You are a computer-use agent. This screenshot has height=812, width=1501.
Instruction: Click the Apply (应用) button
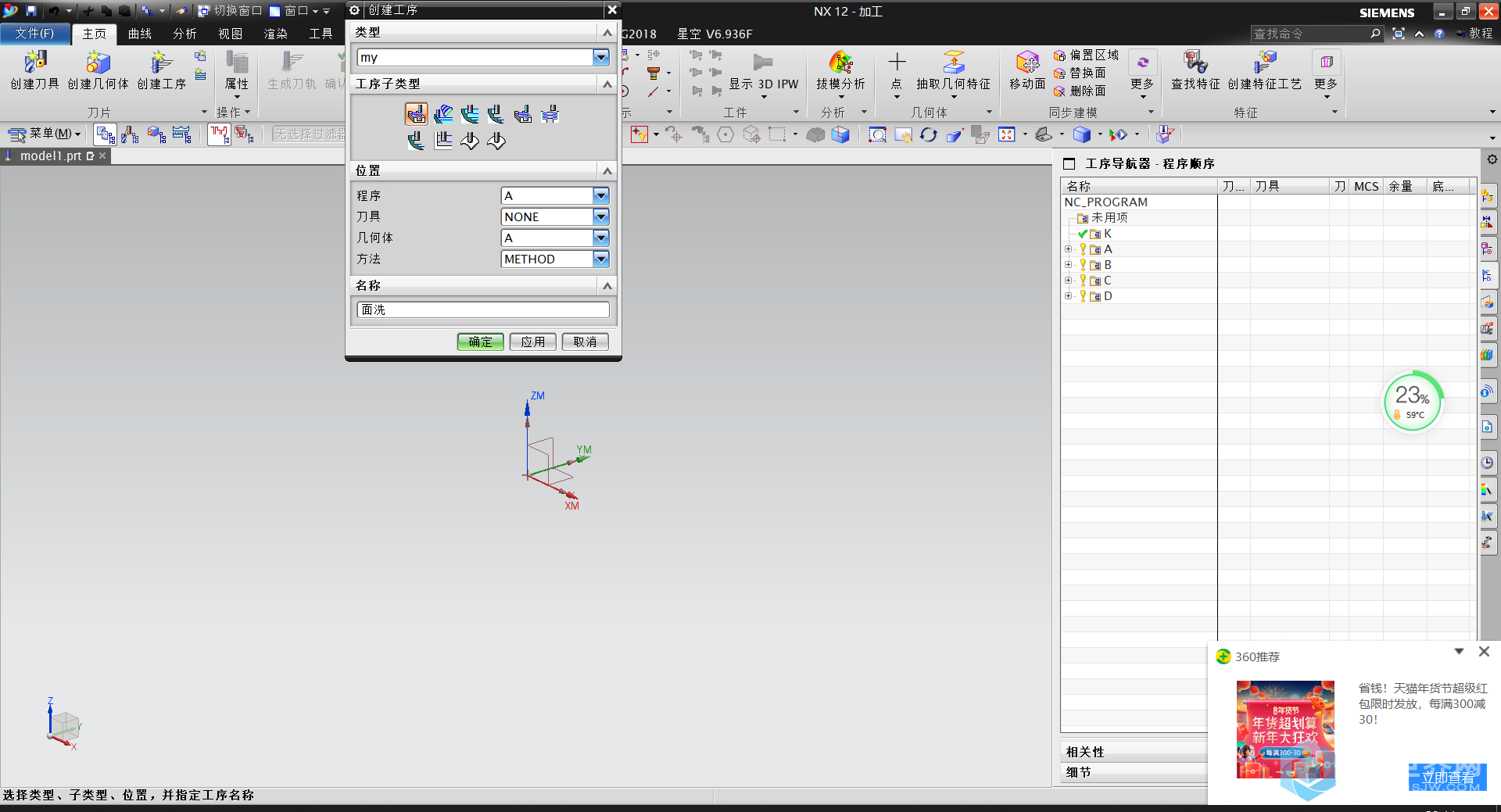pos(532,342)
